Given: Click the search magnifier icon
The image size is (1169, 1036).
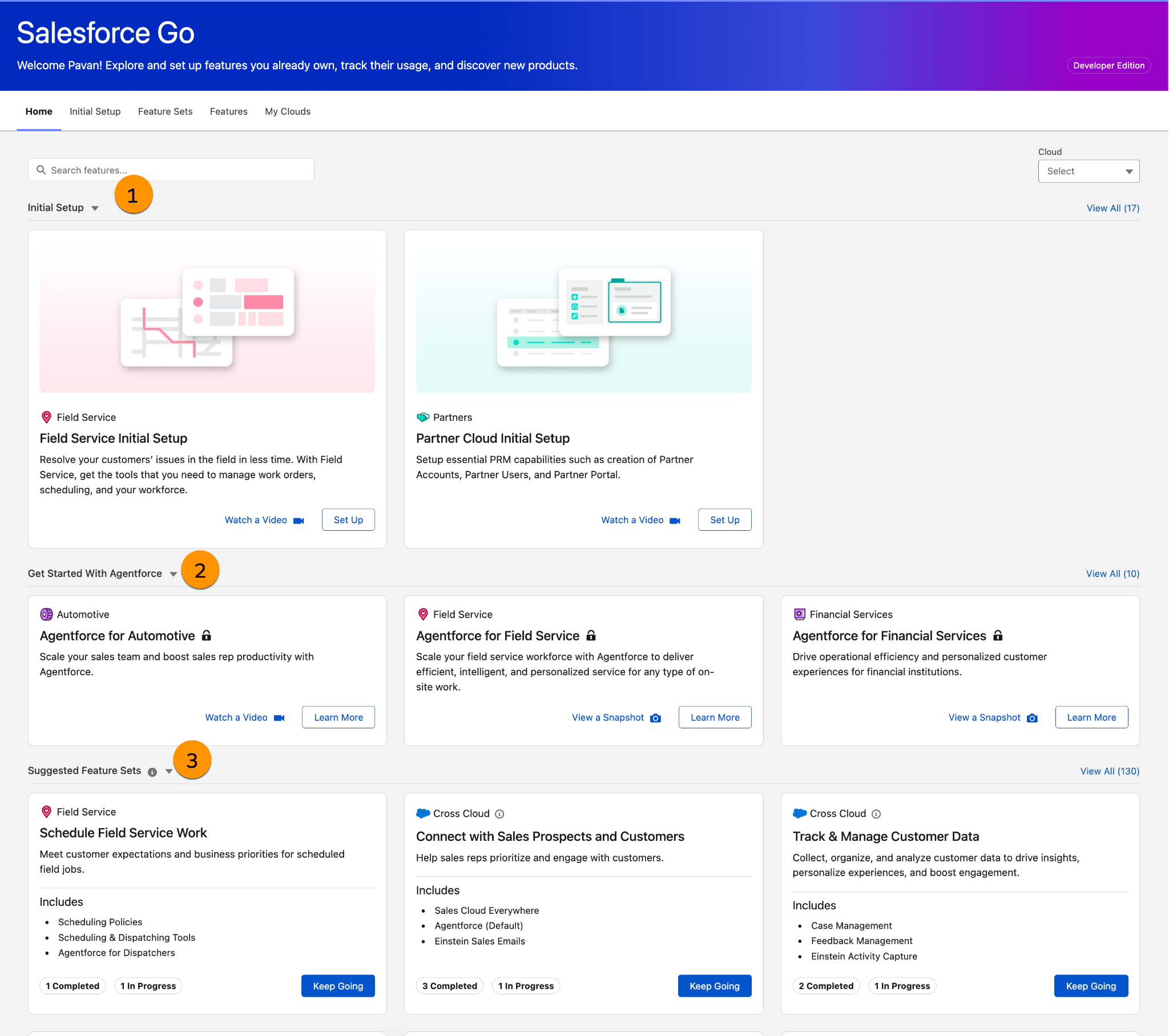Looking at the screenshot, I should click(x=41, y=170).
